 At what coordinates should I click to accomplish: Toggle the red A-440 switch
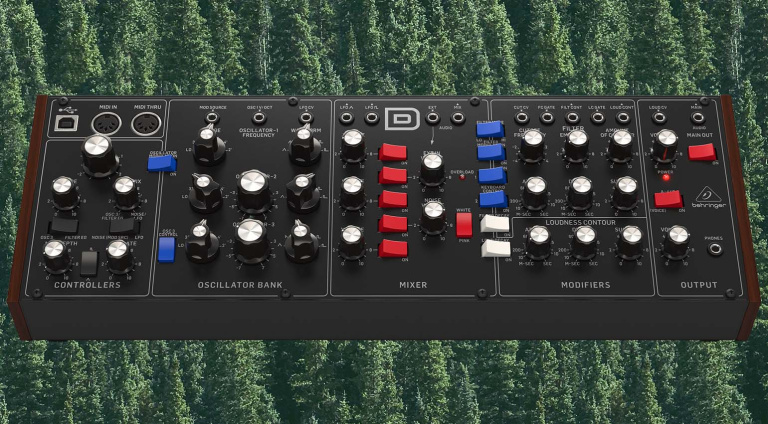tap(667, 199)
